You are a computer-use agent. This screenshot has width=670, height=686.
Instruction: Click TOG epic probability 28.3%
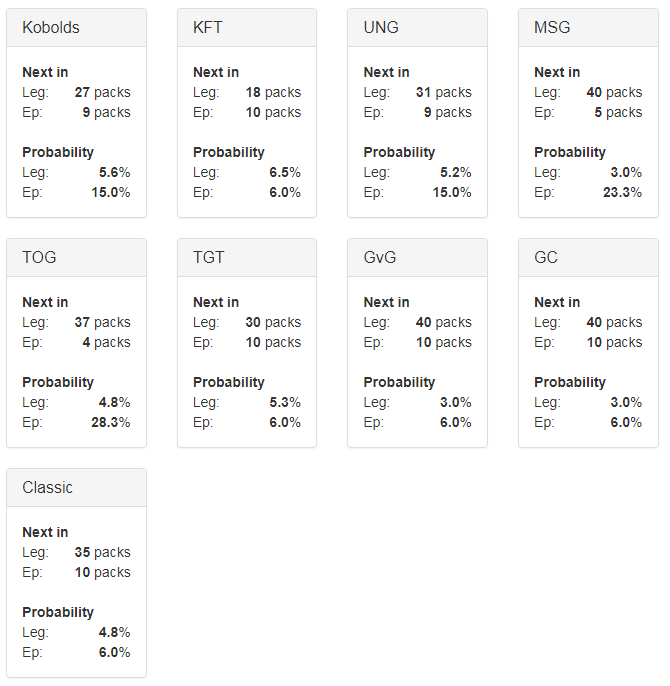[x=111, y=423]
